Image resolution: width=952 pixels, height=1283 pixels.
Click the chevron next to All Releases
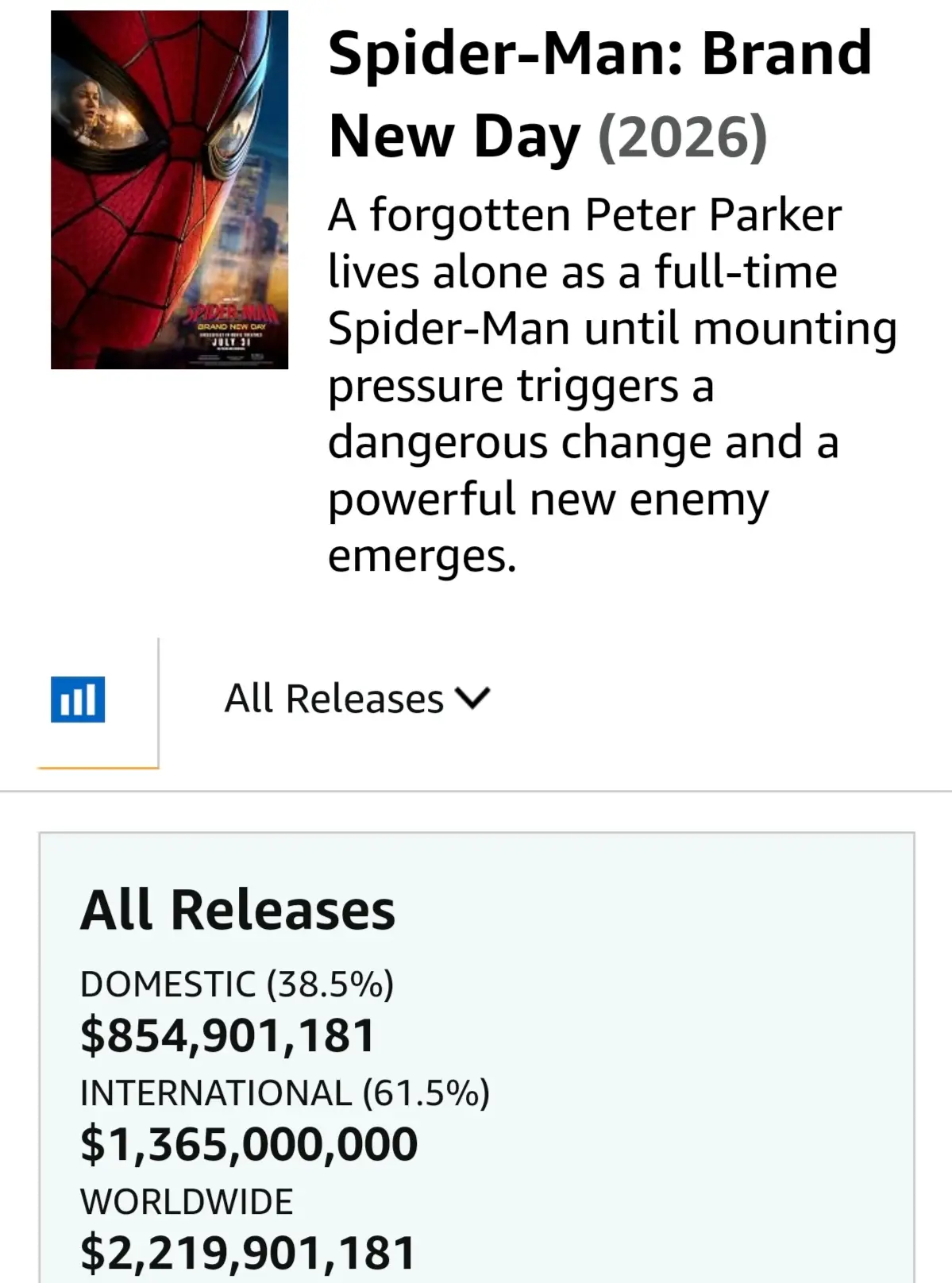click(473, 699)
